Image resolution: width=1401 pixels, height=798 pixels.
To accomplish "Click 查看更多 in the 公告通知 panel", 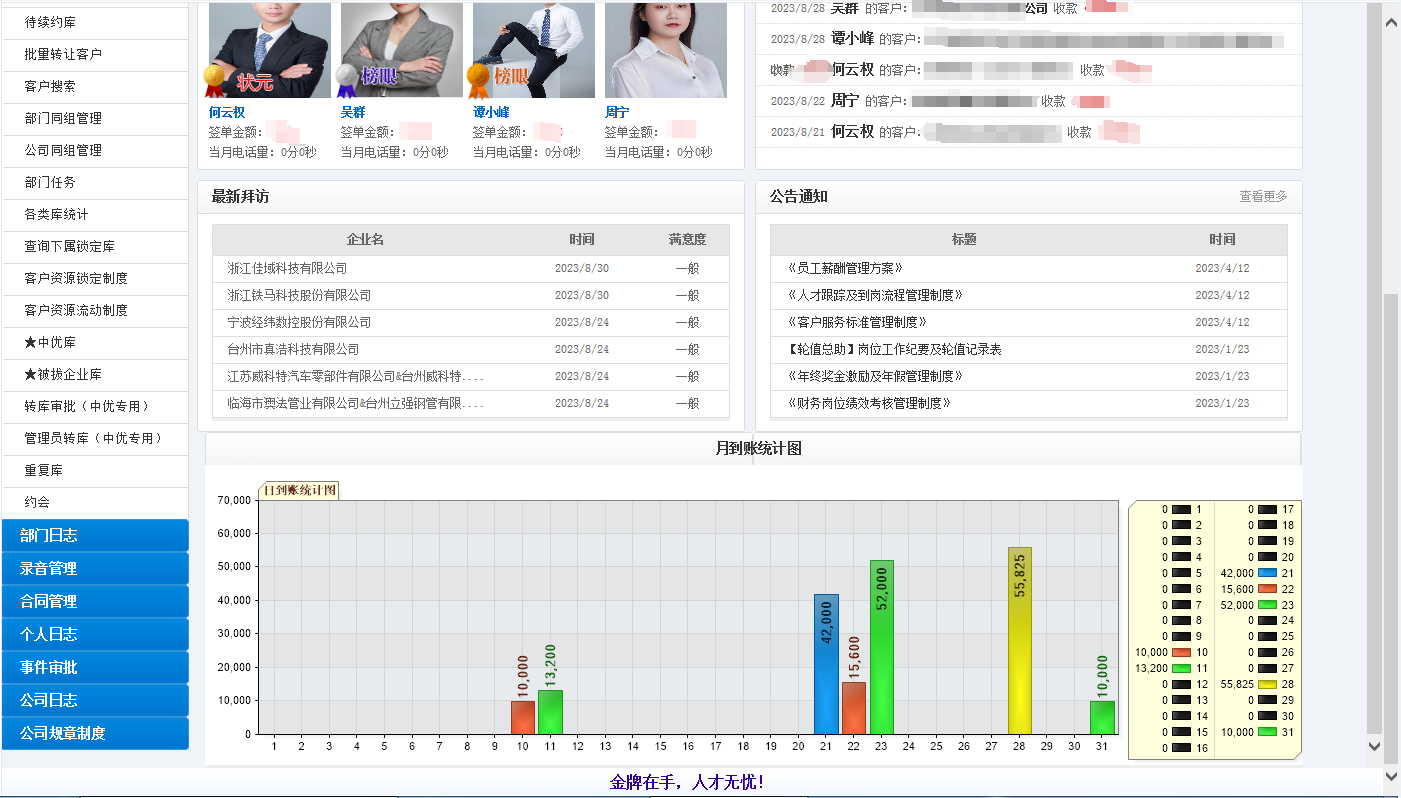I will click(x=1263, y=197).
